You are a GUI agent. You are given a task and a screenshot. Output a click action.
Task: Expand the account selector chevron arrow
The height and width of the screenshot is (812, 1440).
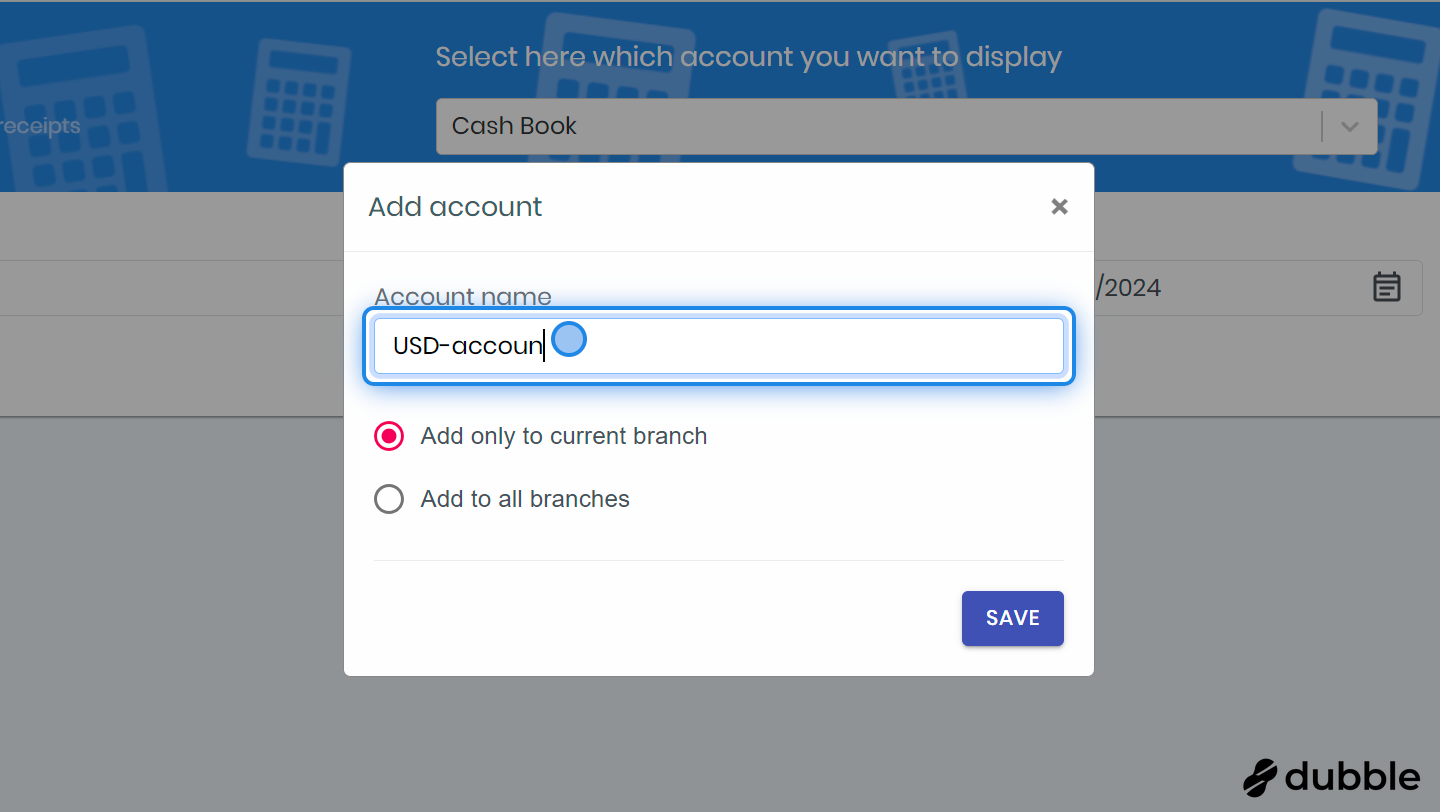click(1350, 127)
